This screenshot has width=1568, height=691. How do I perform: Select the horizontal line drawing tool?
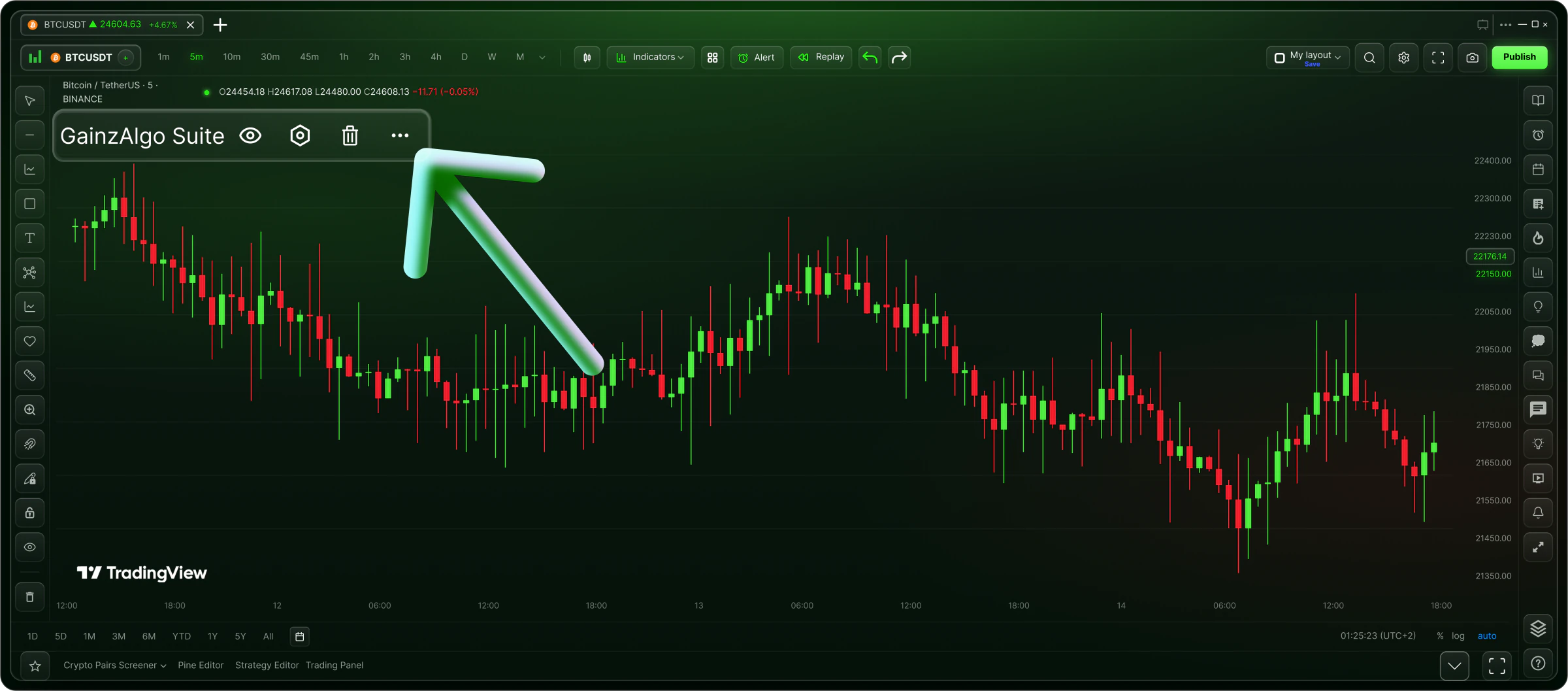tap(30, 135)
